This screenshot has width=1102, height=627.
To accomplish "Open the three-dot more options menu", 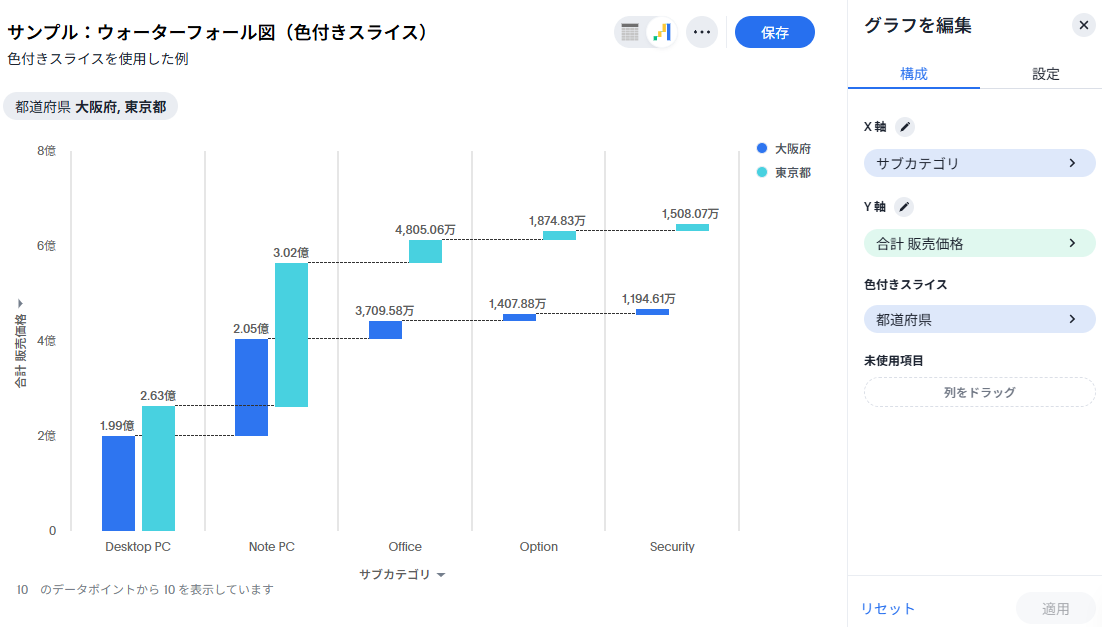I will (x=702, y=32).
